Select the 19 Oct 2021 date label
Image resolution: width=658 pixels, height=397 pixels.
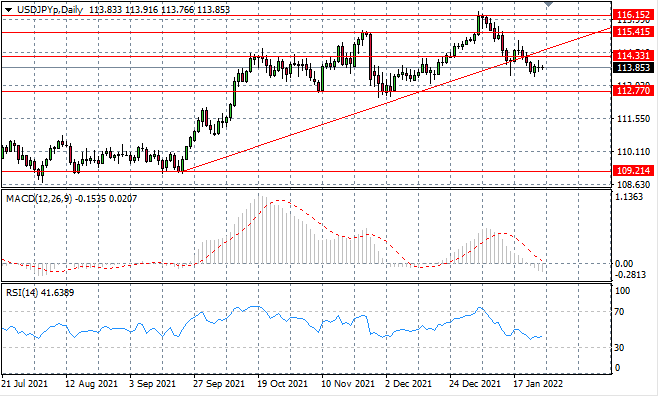[x=282, y=384]
